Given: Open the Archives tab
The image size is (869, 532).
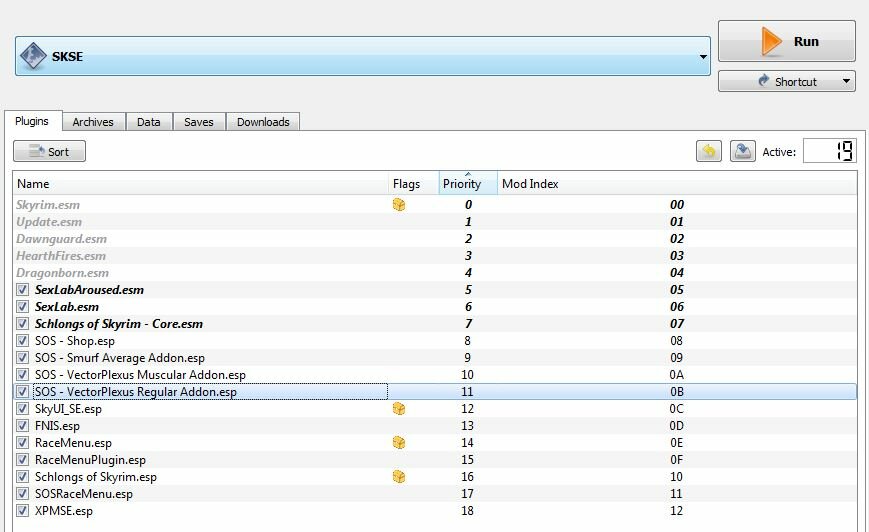Looking at the screenshot, I should click(93, 122).
